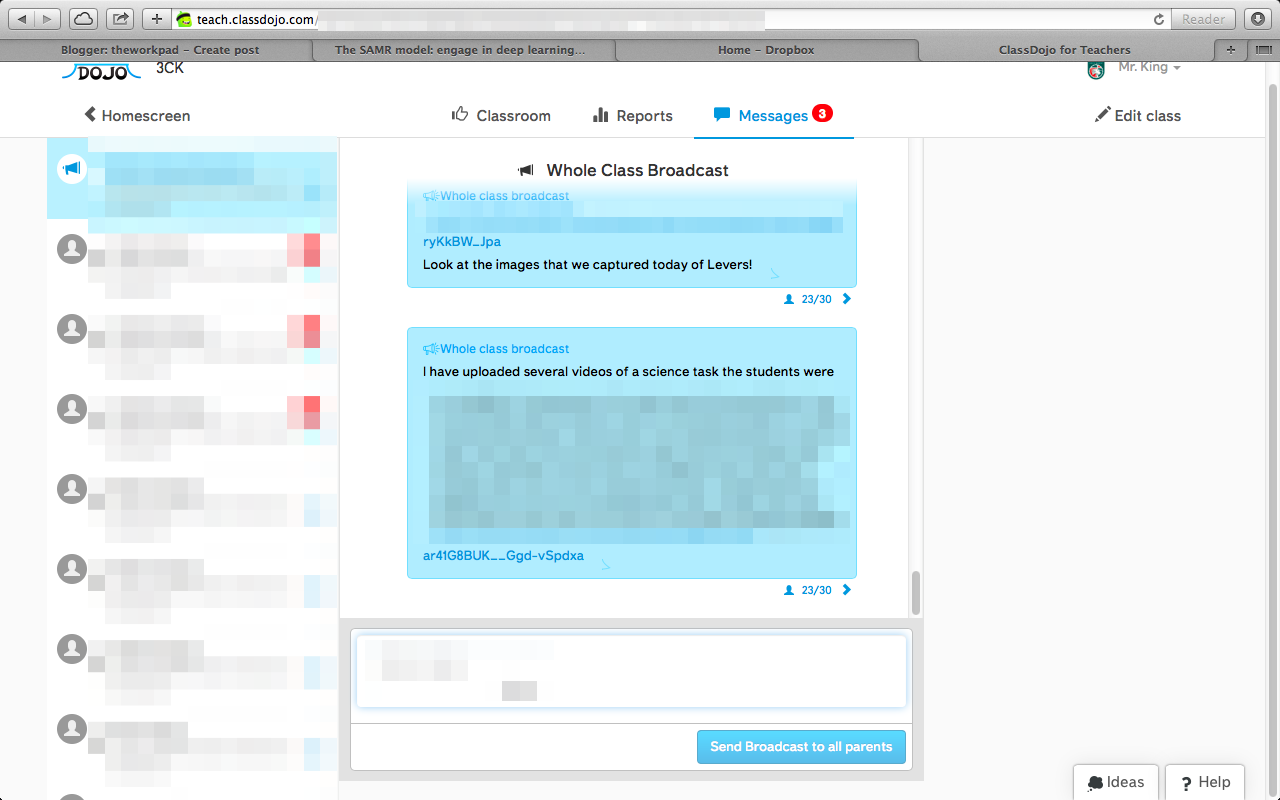Image resolution: width=1280 pixels, height=800 pixels.
Task: Go back with the Safari back arrow
Action: [x=22, y=19]
